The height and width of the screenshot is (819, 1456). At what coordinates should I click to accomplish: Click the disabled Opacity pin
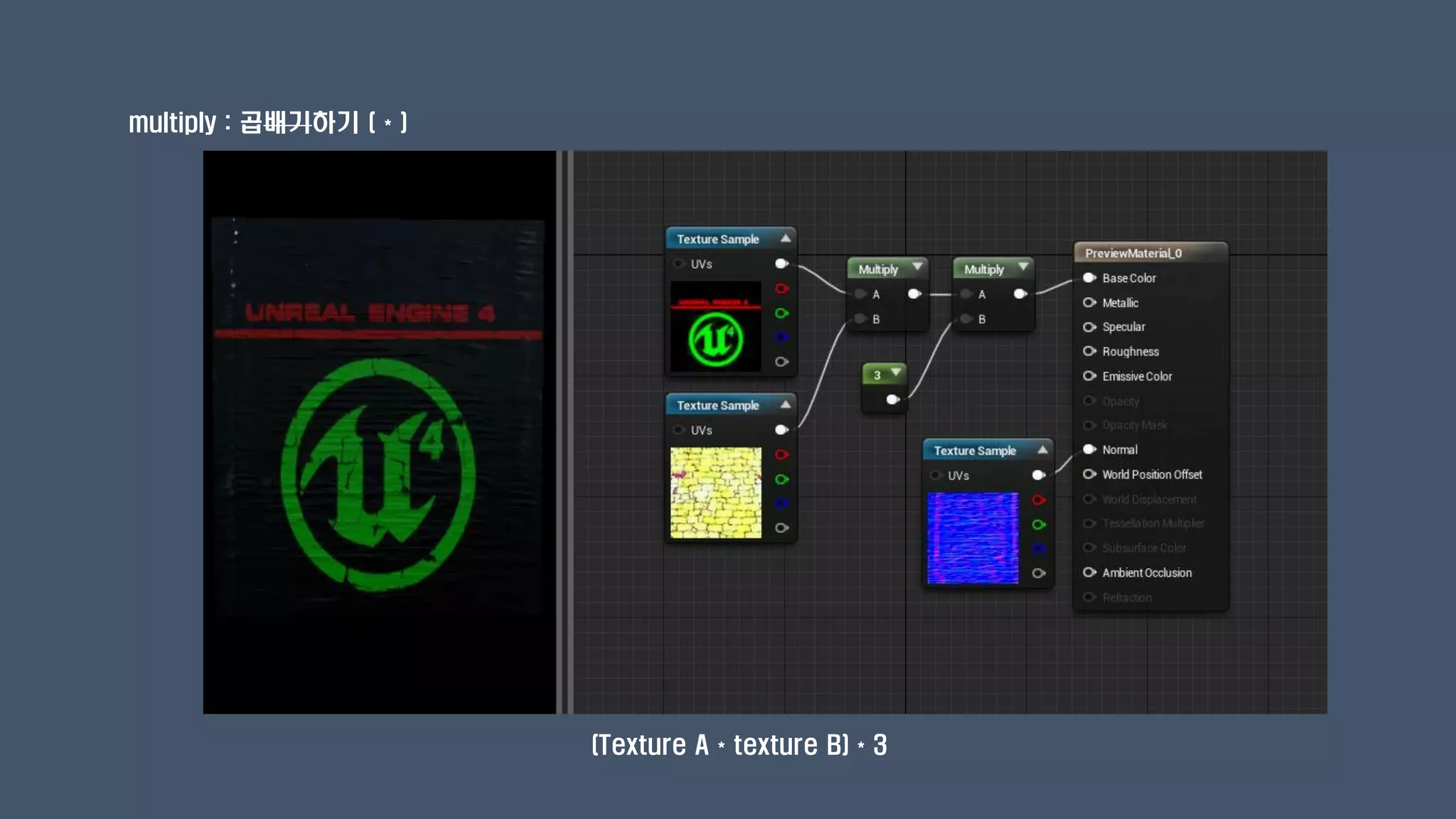point(1089,401)
